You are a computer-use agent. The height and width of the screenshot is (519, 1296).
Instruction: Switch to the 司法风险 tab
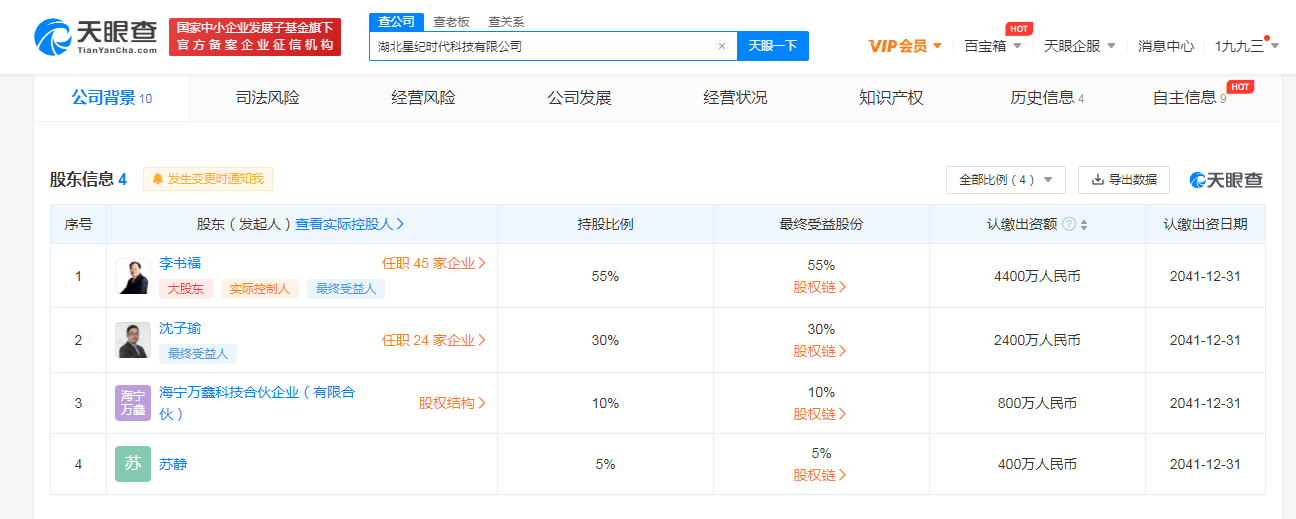click(267, 98)
